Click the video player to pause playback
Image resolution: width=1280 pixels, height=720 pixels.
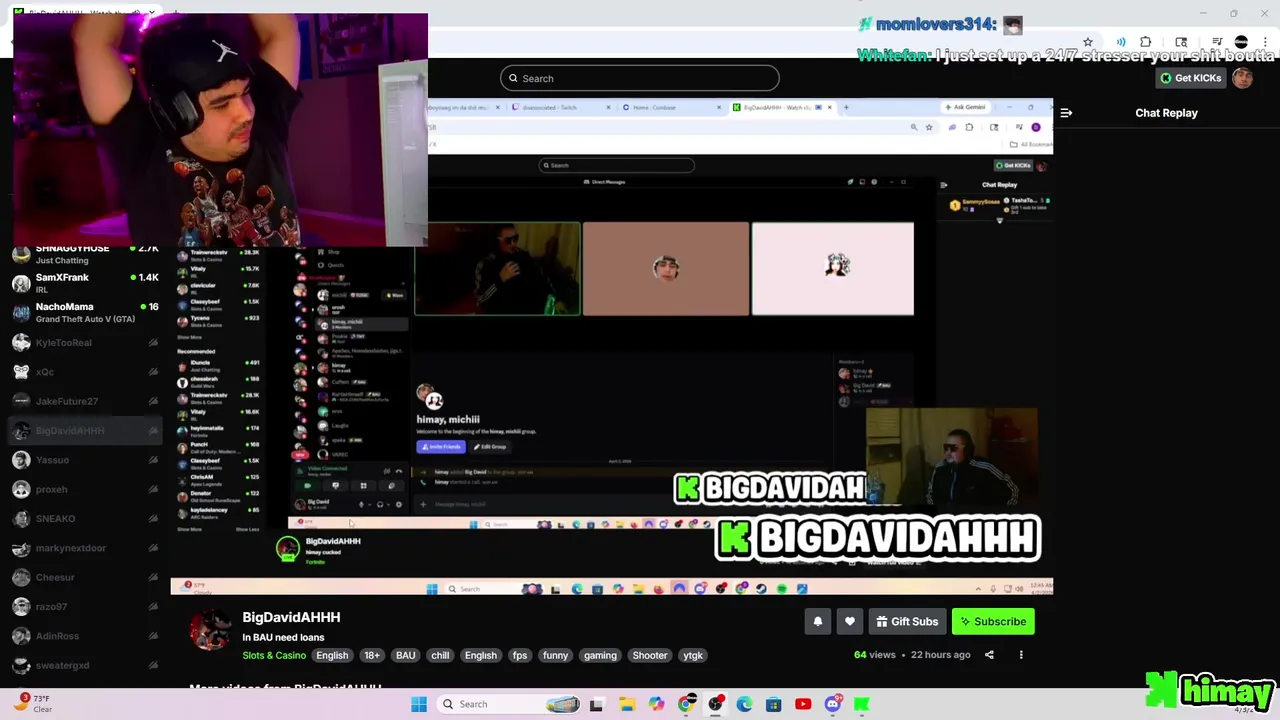point(611,346)
